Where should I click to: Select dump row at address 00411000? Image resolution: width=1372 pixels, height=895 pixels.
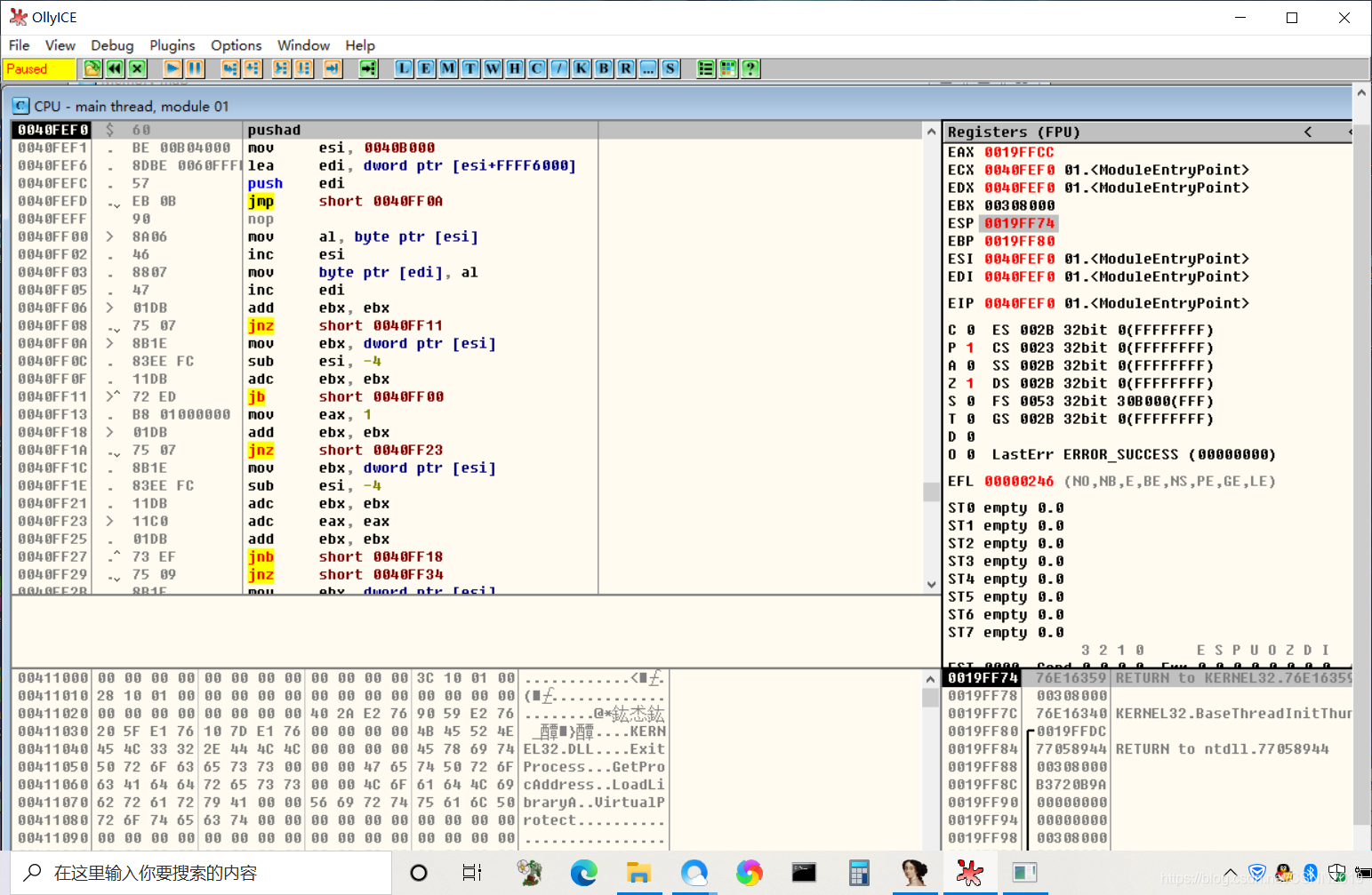(341, 678)
